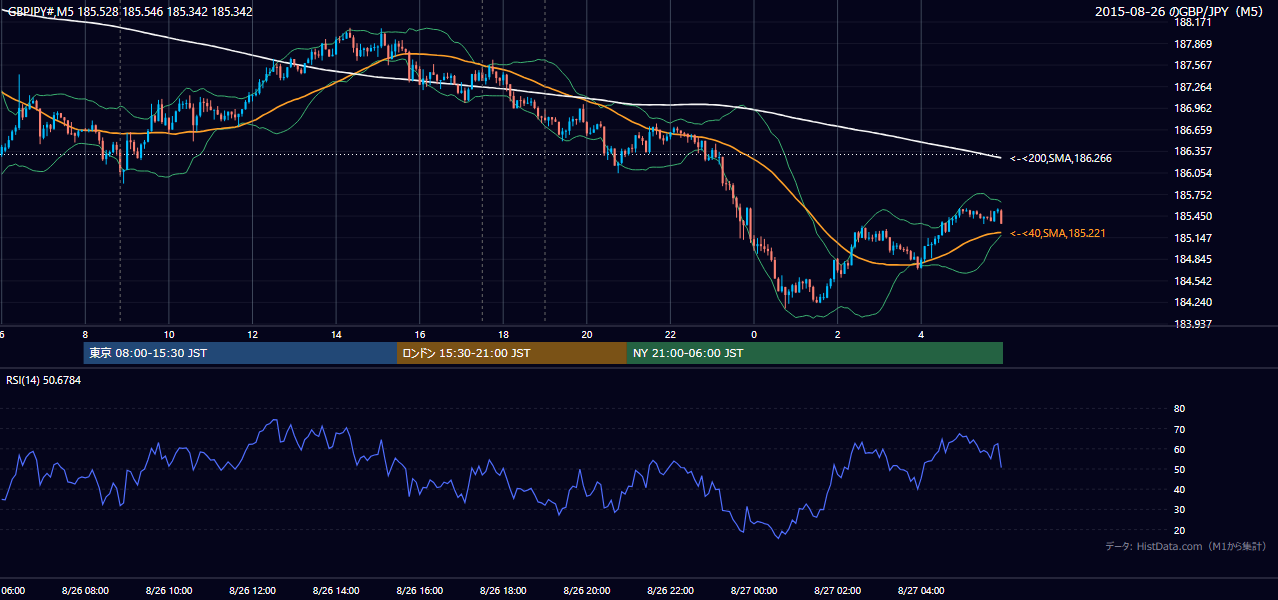This screenshot has height=600, width=1278.
Task: Click the 8/26 10:00 time axis label
Action: [x=169, y=590]
